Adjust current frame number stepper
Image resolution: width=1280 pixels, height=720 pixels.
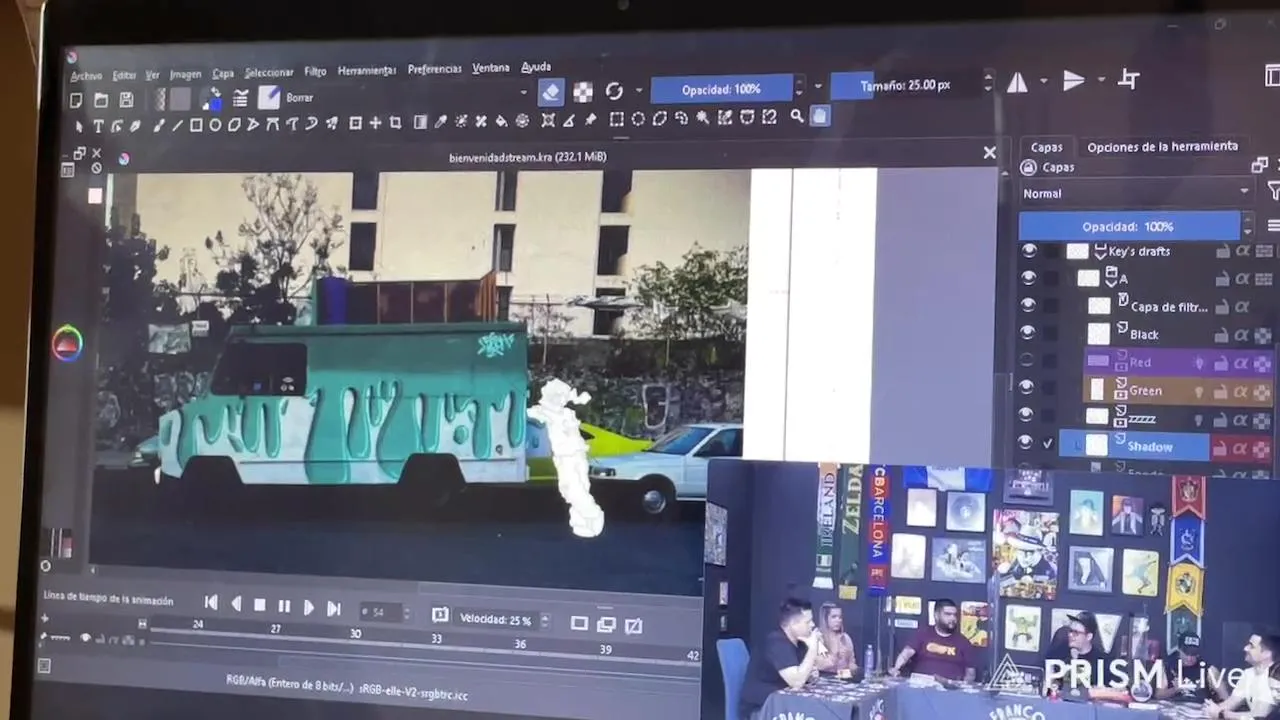[x=405, y=612]
